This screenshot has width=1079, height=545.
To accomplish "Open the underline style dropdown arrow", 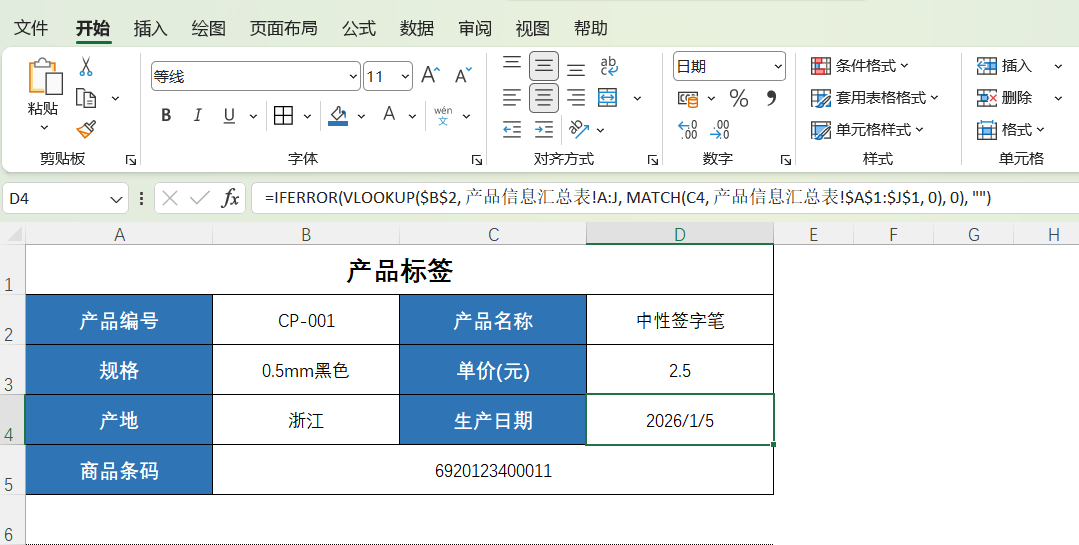I will click(x=253, y=116).
